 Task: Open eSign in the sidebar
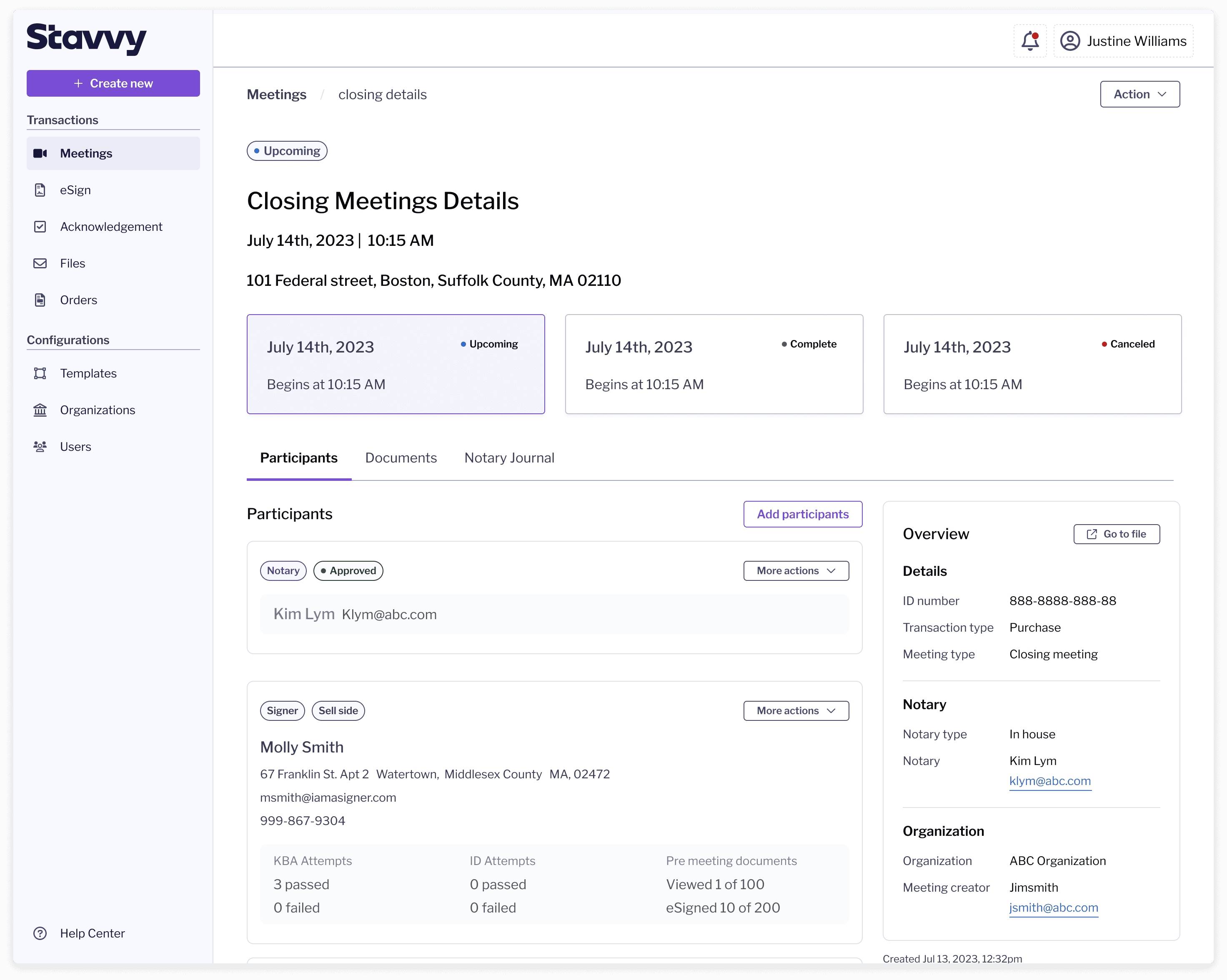113,190
